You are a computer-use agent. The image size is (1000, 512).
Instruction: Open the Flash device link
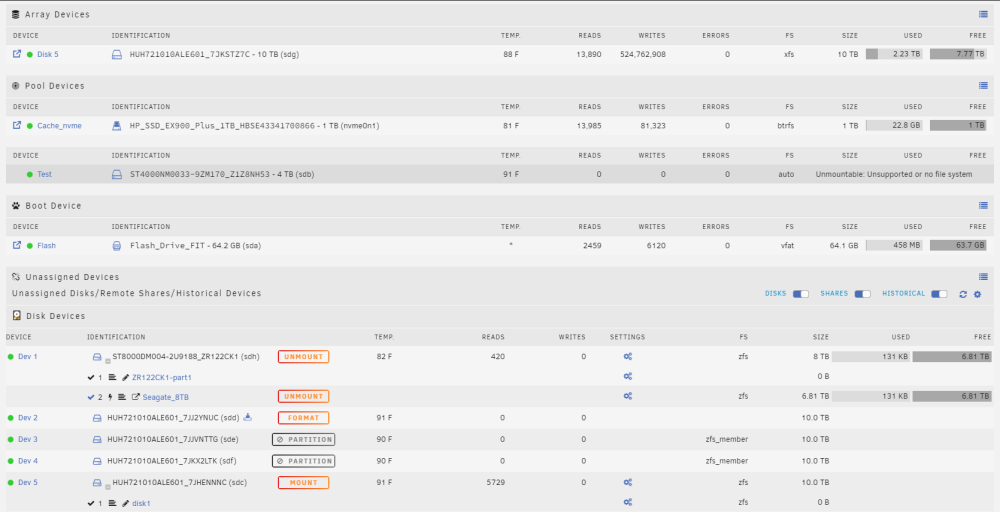point(47,246)
